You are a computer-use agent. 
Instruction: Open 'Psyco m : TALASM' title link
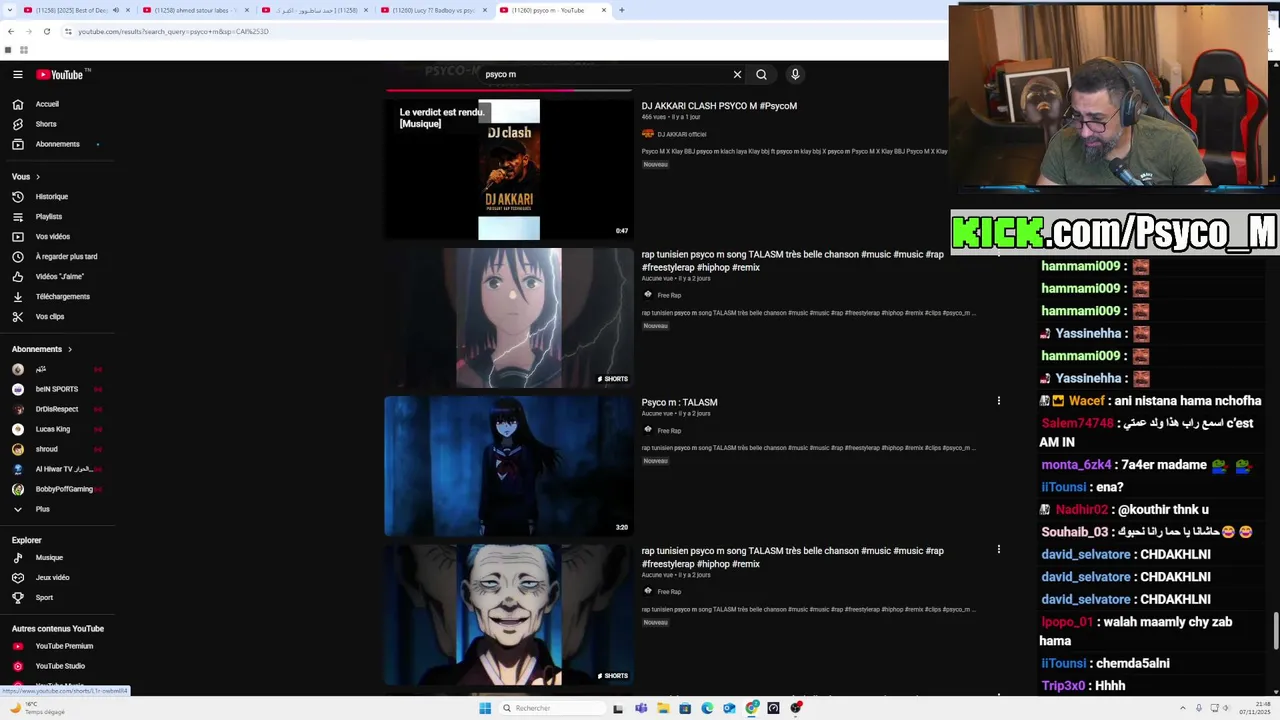[x=679, y=402]
